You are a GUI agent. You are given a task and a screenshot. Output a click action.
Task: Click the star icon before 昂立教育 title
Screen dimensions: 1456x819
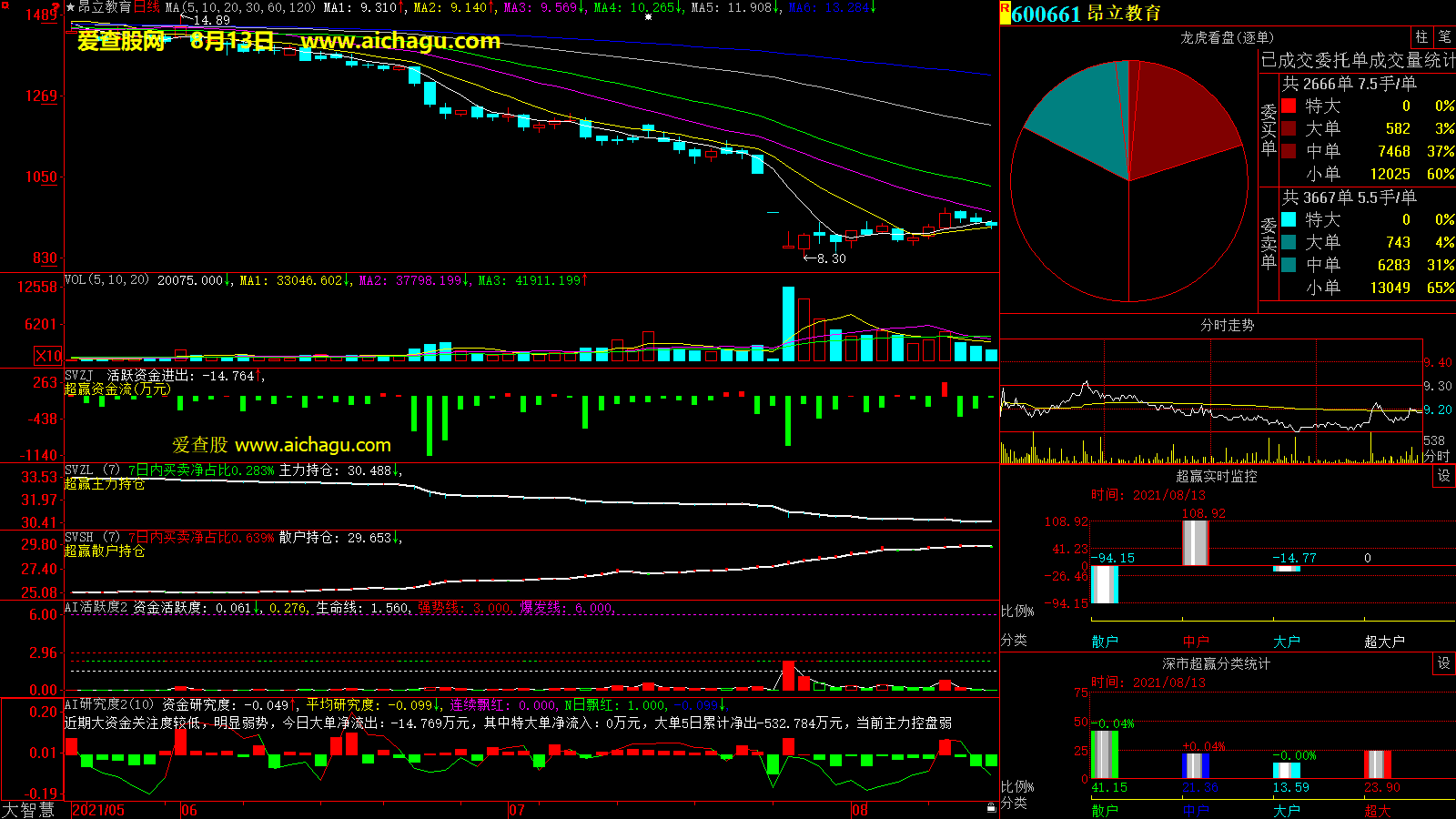[x=71, y=7]
